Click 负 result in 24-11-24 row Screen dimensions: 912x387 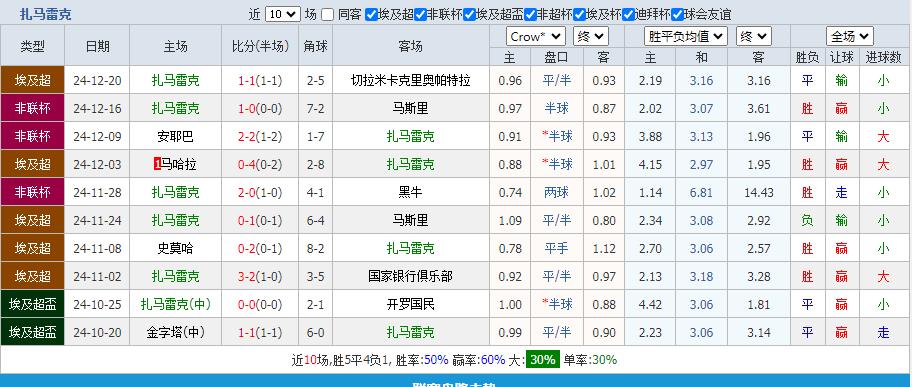(807, 221)
